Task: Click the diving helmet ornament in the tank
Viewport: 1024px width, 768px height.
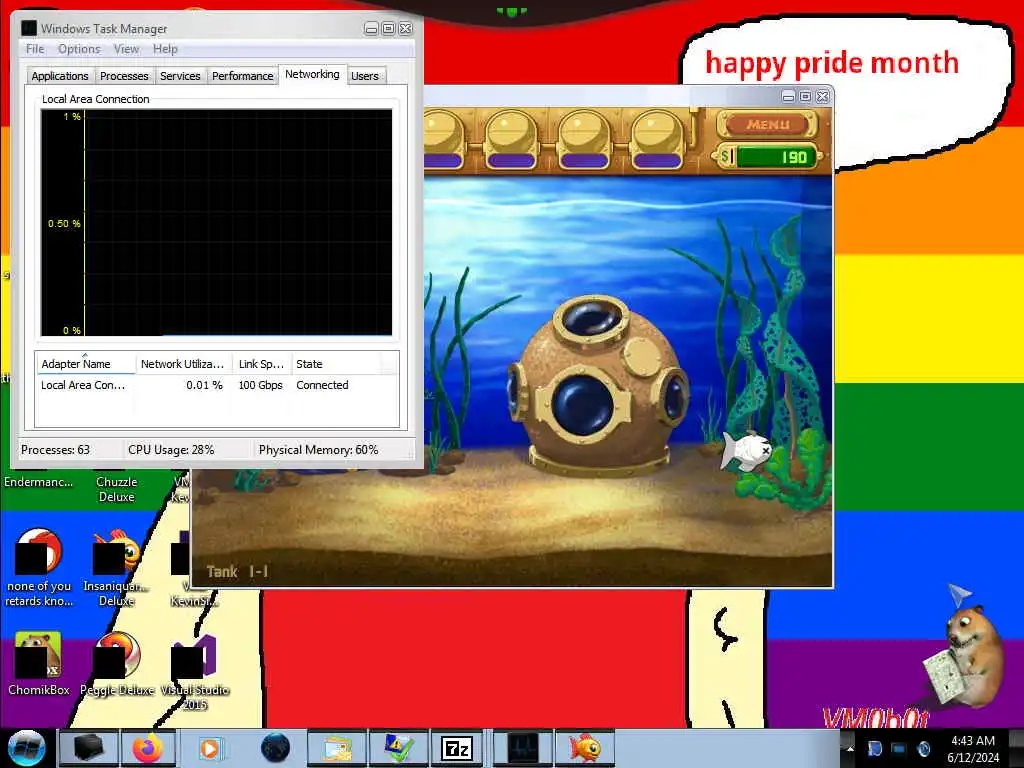Action: (x=596, y=385)
